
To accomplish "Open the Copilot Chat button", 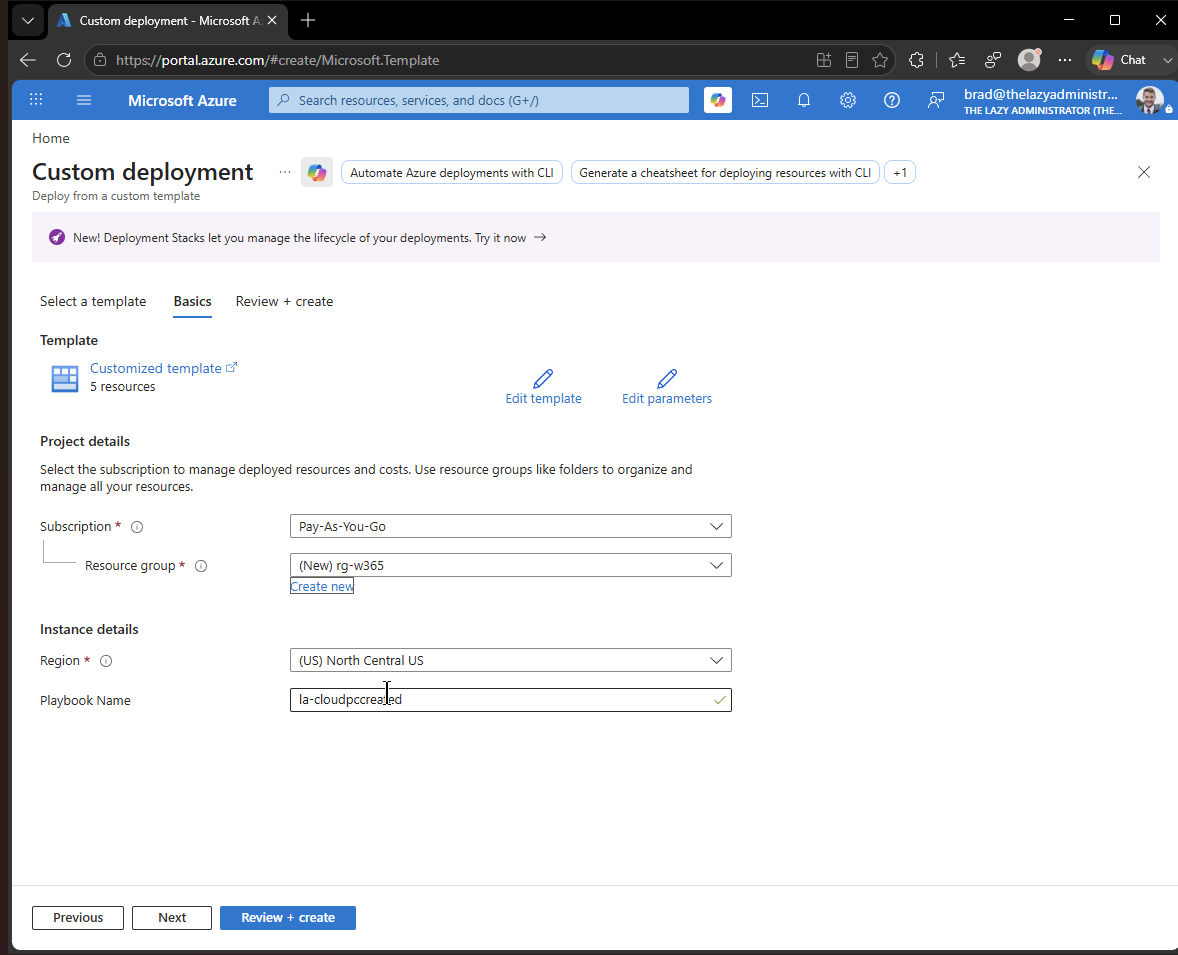I will tap(1119, 60).
